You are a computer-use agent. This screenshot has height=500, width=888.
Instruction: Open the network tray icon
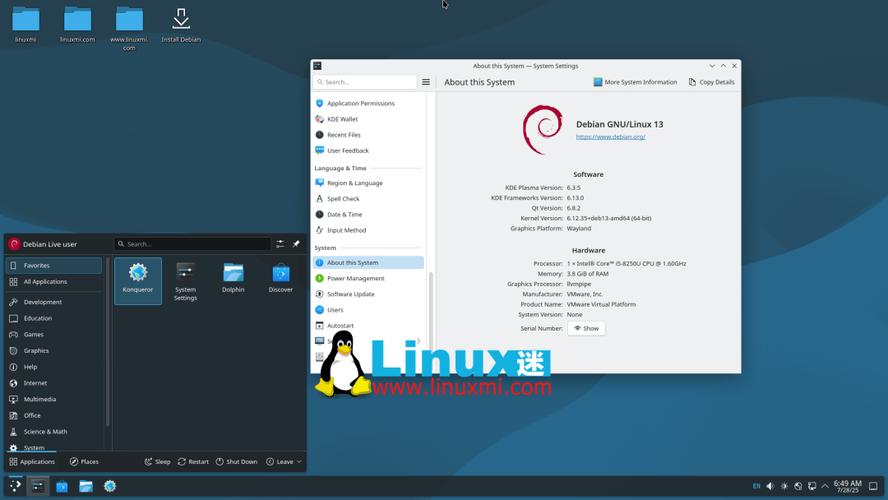798,486
